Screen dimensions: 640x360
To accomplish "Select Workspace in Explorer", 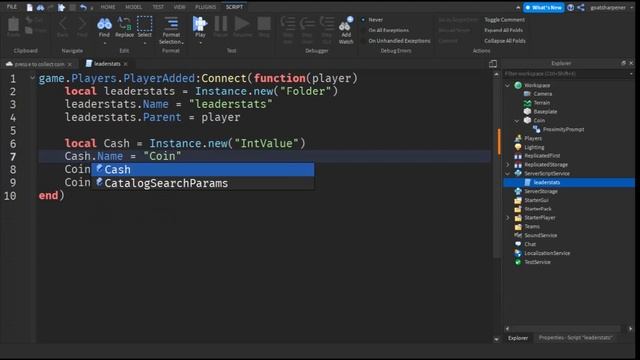I will (x=537, y=85).
